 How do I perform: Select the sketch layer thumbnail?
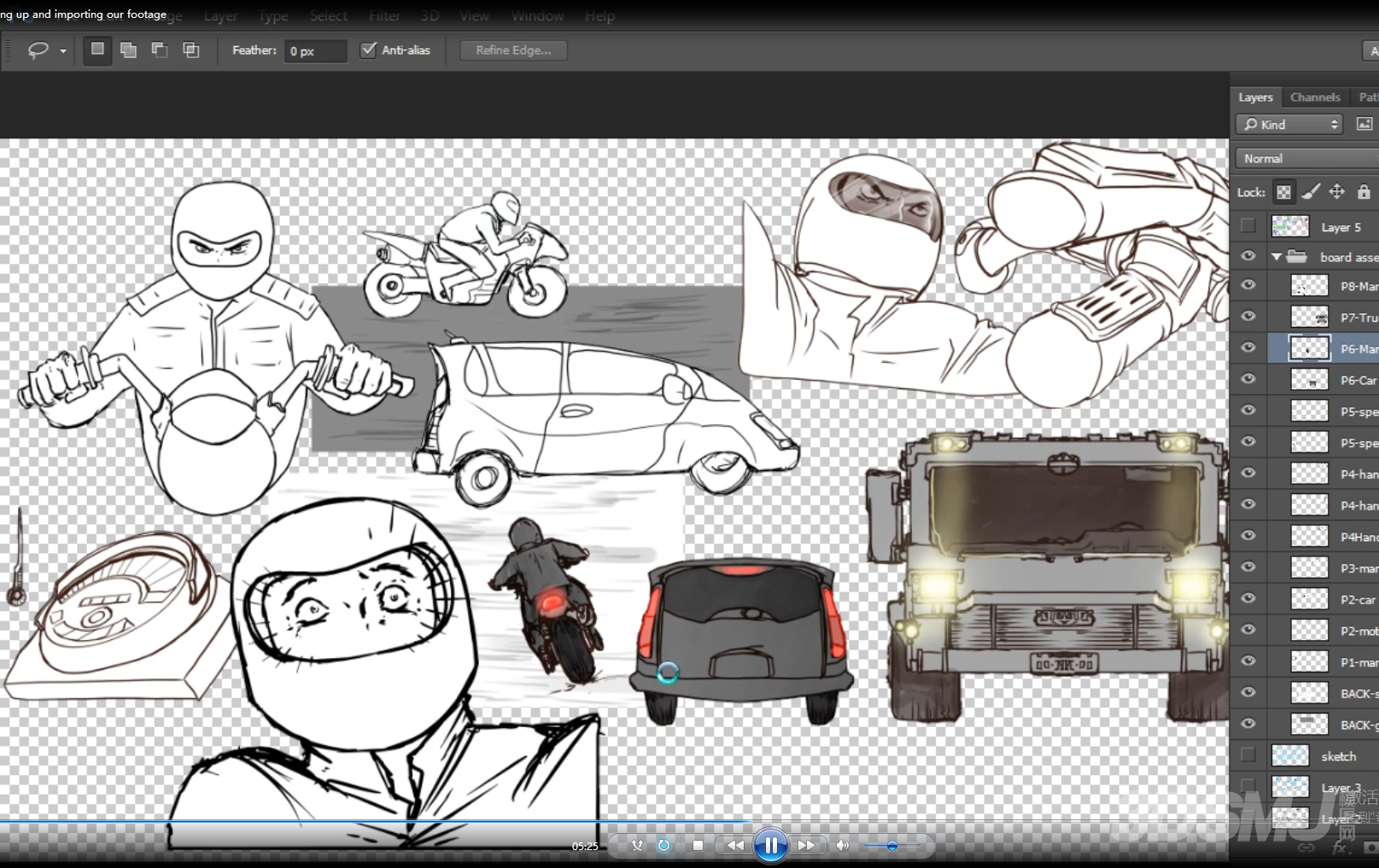pyautogui.click(x=1289, y=755)
